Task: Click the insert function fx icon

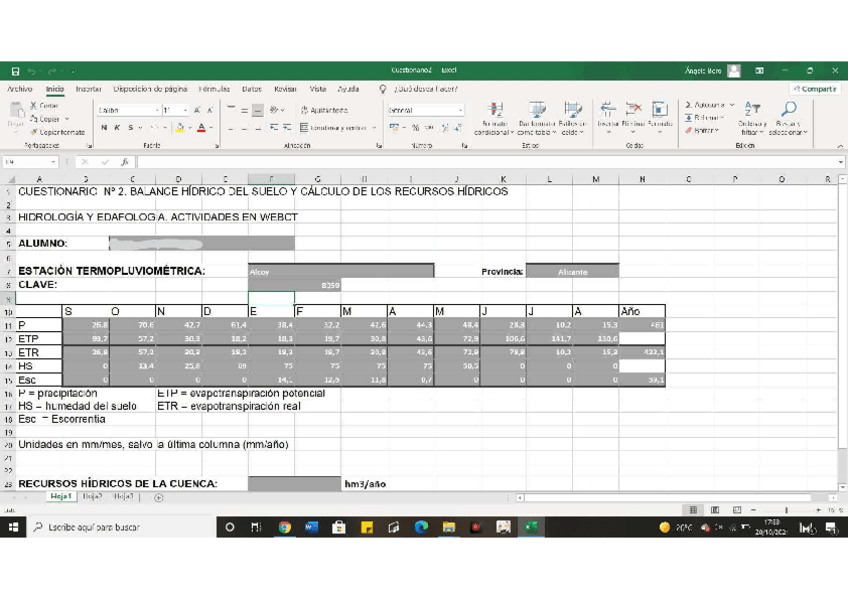Action: pos(125,162)
